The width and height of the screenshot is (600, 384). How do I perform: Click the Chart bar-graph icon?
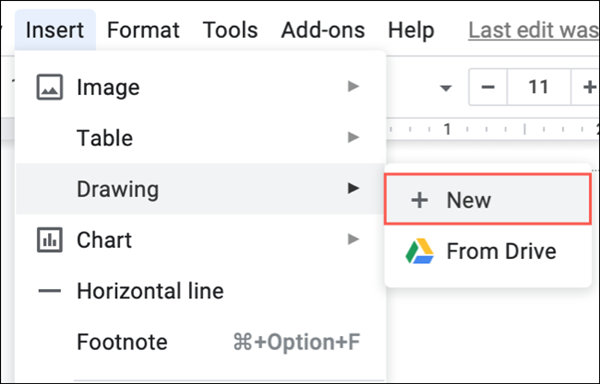click(50, 240)
